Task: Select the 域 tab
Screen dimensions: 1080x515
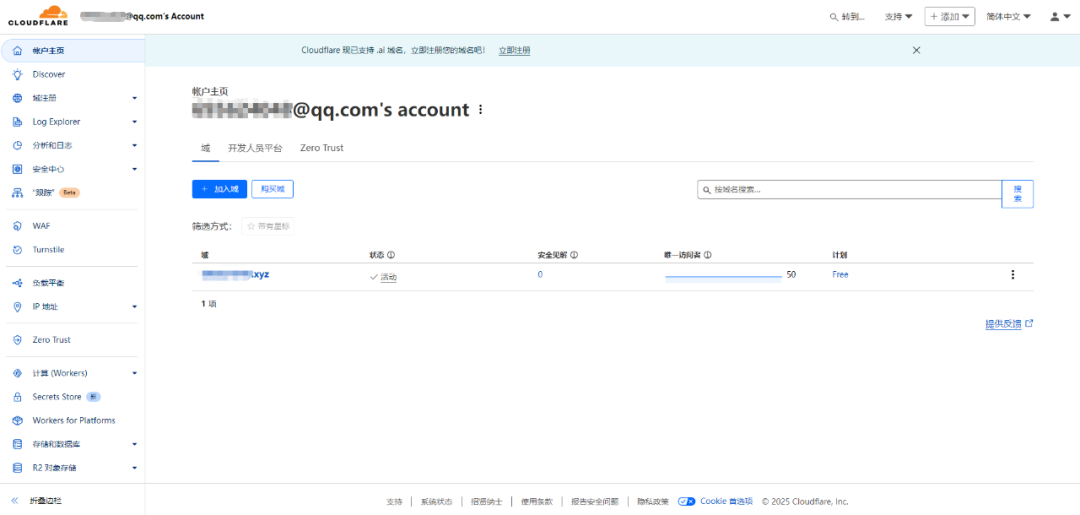Action: 205,148
